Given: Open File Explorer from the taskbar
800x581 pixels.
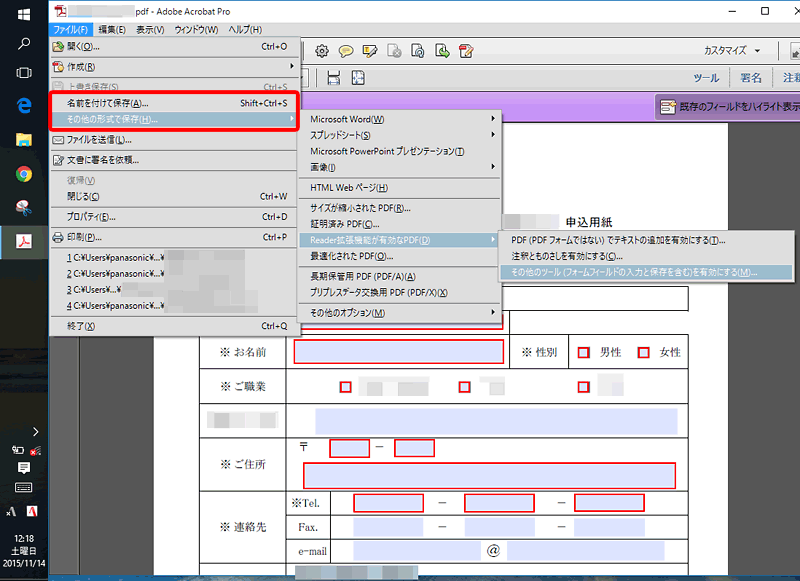Looking at the screenshot, I should (x=23, y=139).
